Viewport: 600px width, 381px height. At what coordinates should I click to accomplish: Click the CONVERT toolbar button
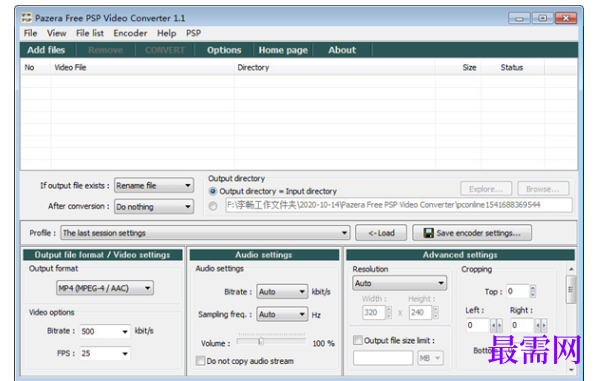[165, 50]
